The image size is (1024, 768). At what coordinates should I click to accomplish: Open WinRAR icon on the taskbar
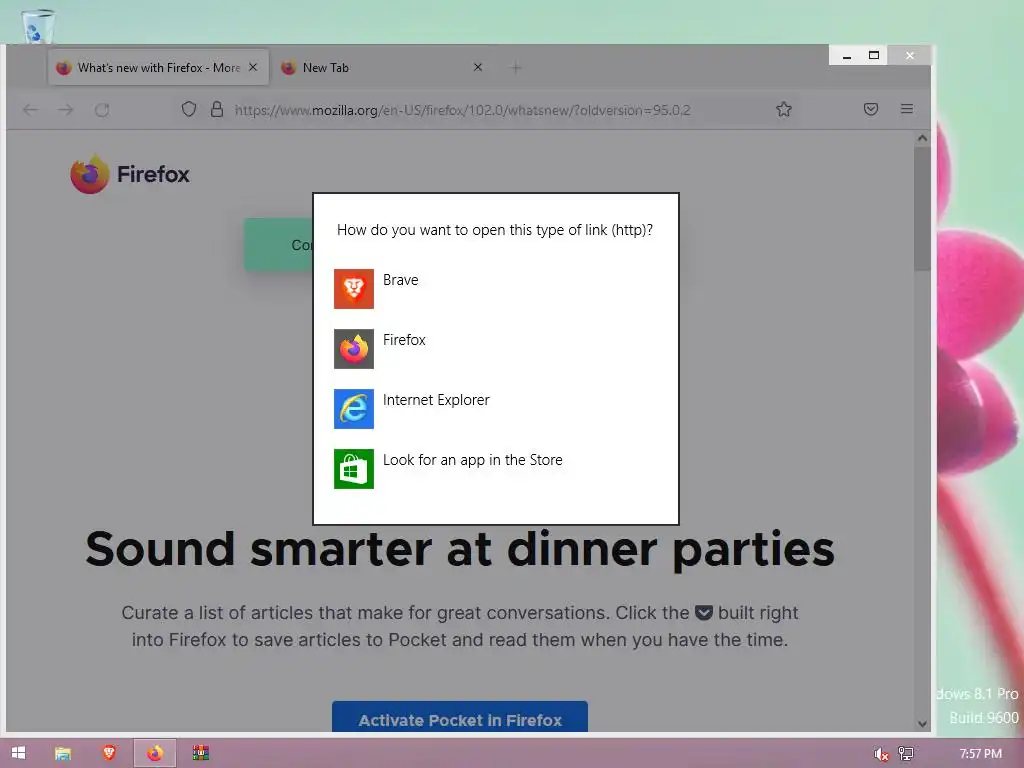[x=200, y=753]
